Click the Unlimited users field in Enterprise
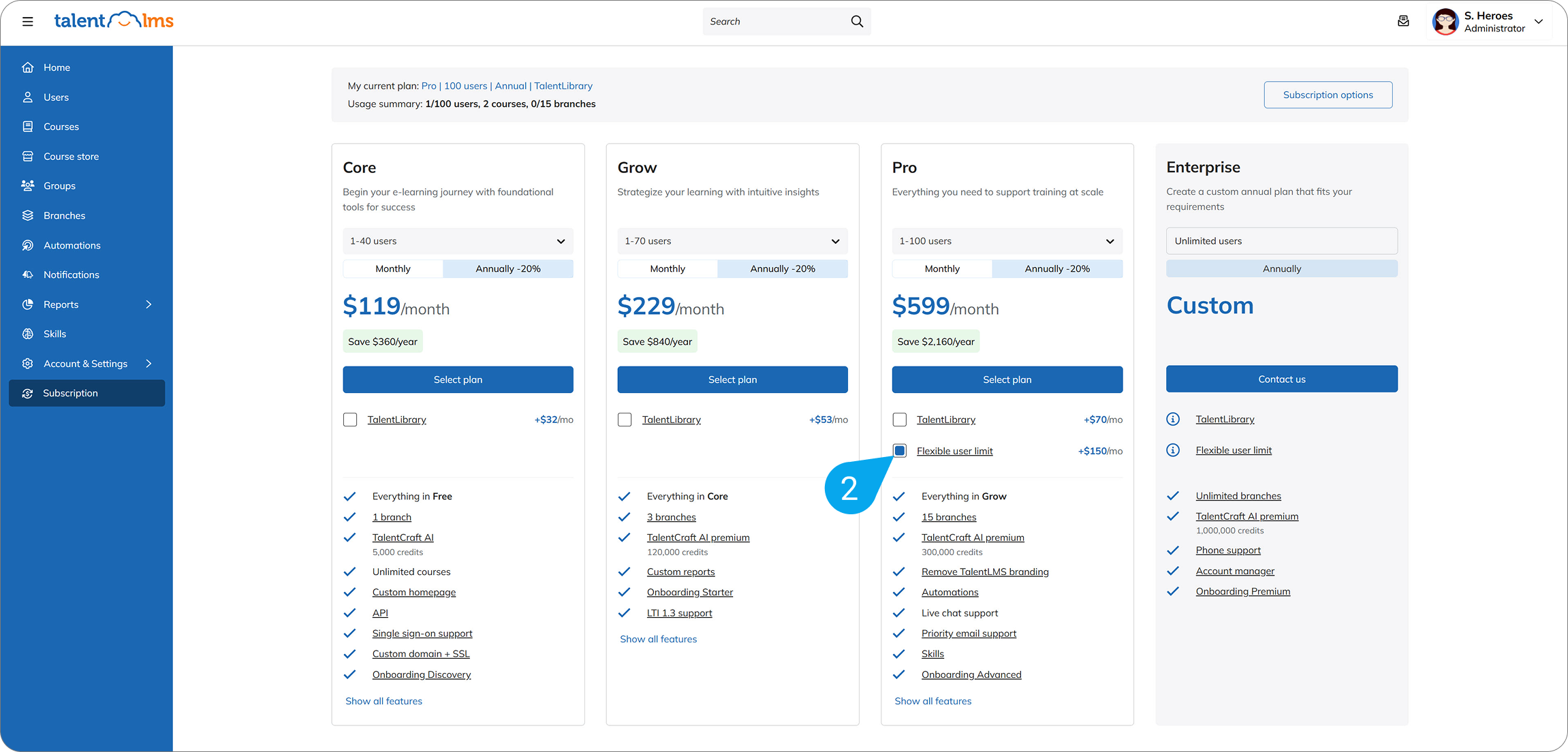1568x752 pixels. pyautogui.click(x=1282, y=241)
